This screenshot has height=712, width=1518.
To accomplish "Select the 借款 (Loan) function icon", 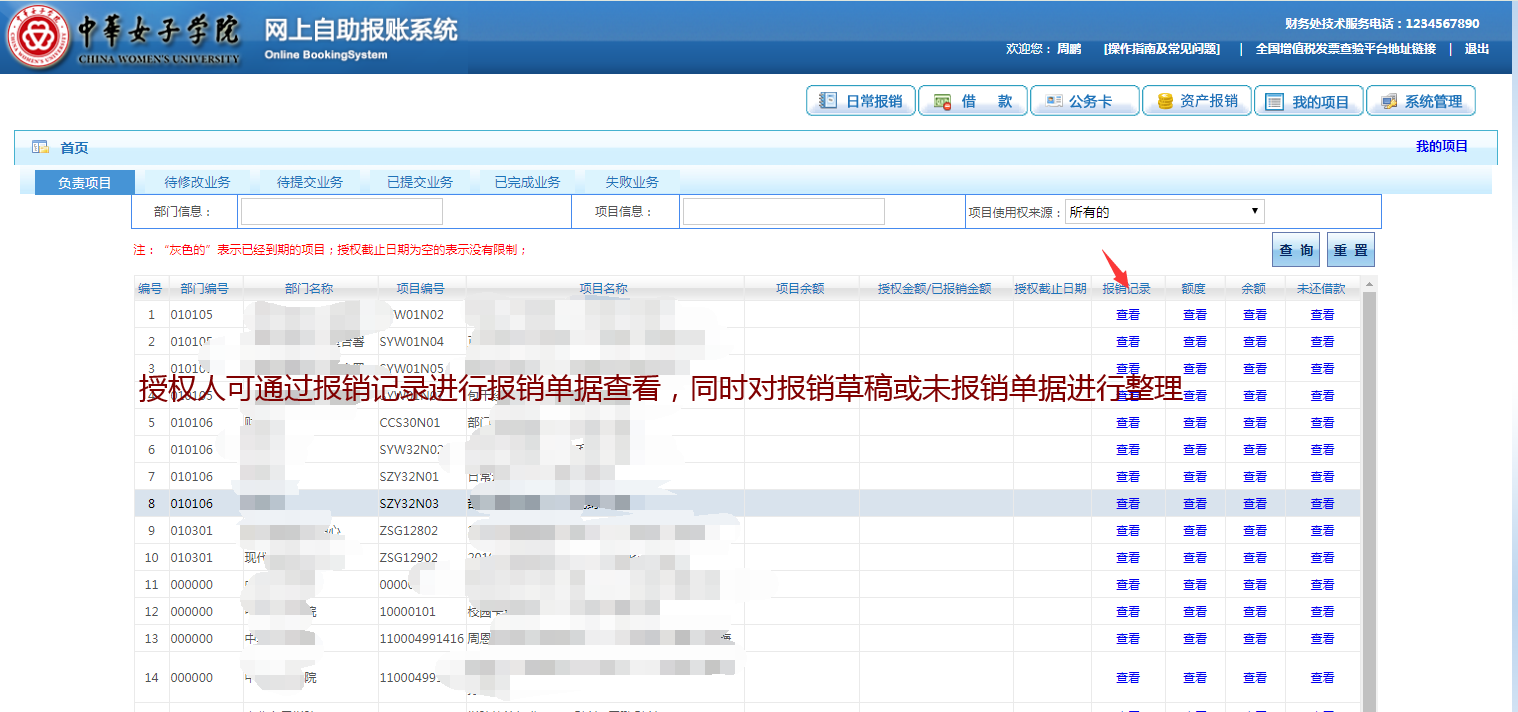I will click(972, 100).
